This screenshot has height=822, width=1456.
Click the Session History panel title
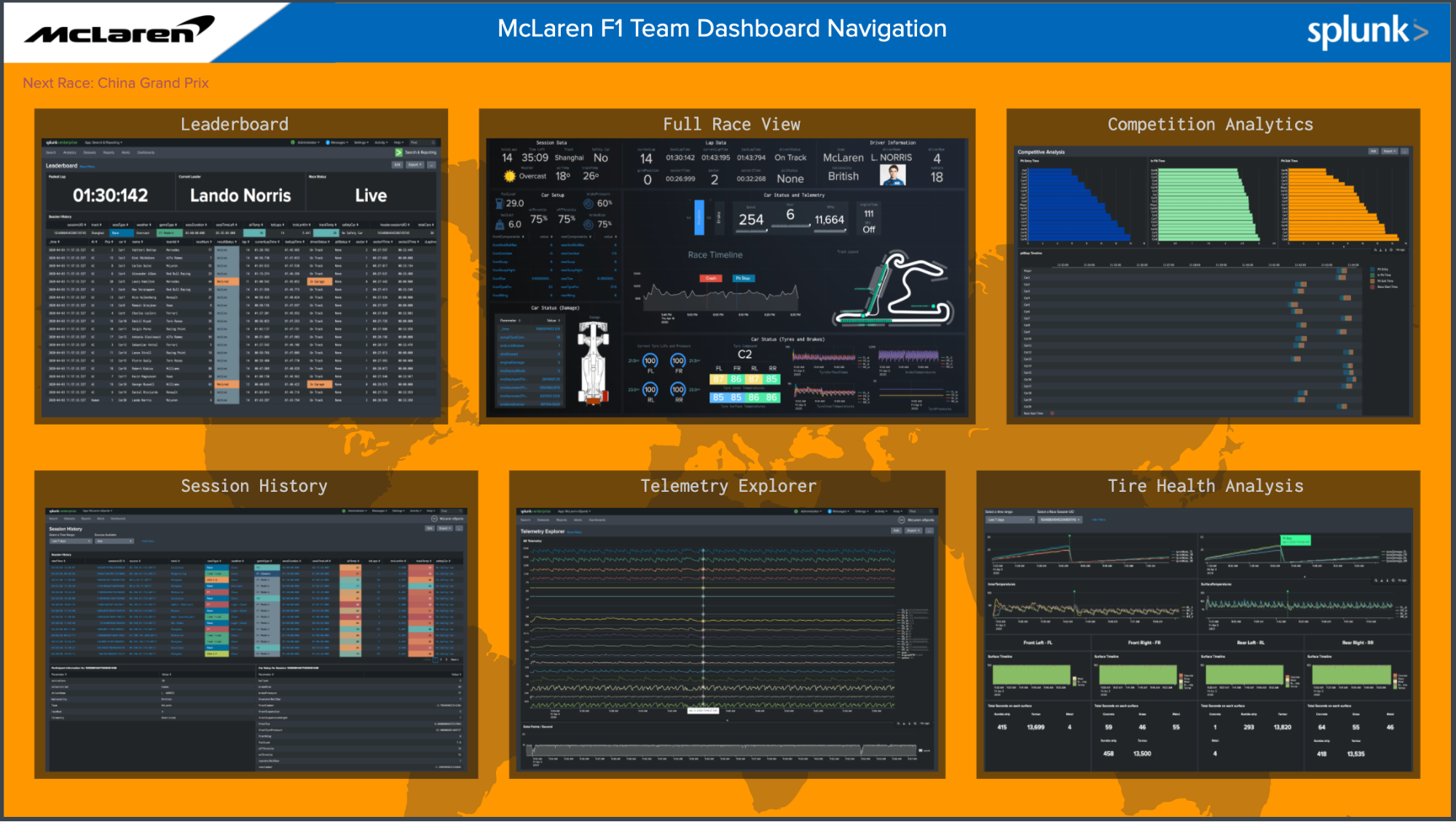(x=254, y=485)
